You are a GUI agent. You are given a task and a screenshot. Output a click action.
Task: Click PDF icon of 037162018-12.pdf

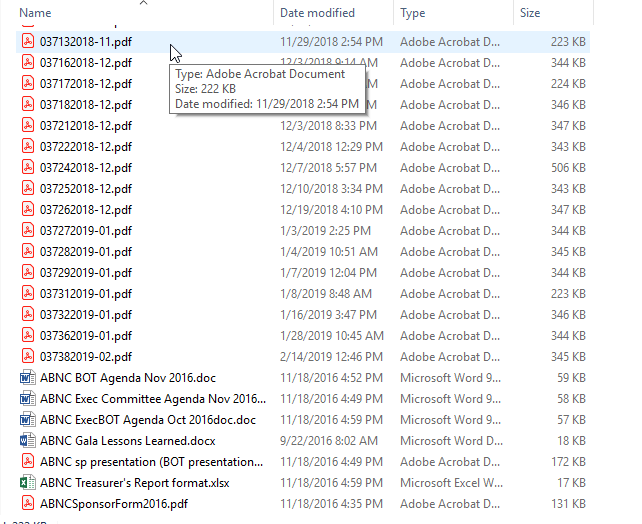(x=27, y=62)
